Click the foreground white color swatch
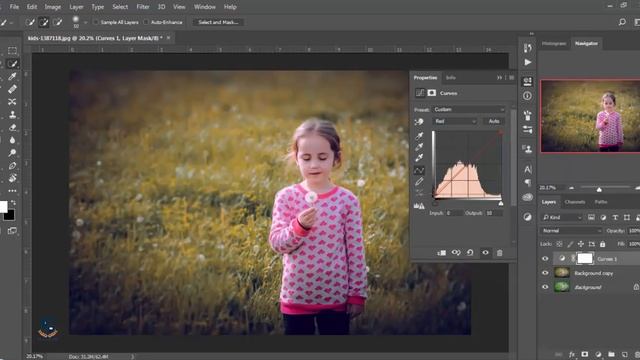 (3, 207)
